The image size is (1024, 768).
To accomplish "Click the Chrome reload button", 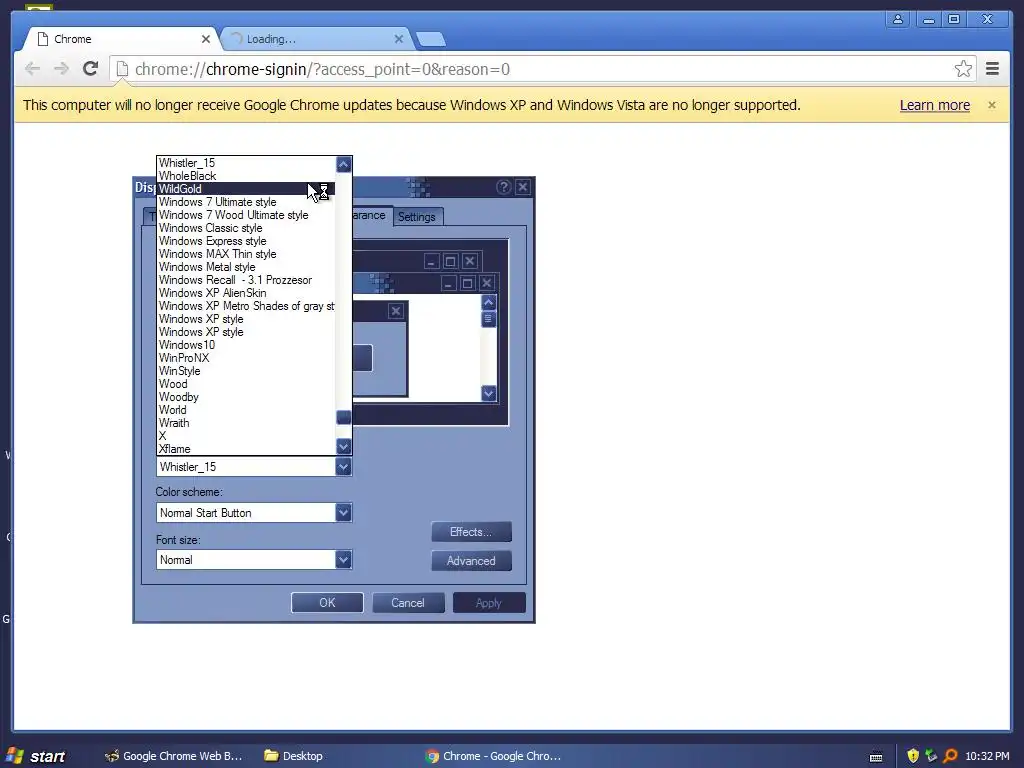I will point(91,69).
